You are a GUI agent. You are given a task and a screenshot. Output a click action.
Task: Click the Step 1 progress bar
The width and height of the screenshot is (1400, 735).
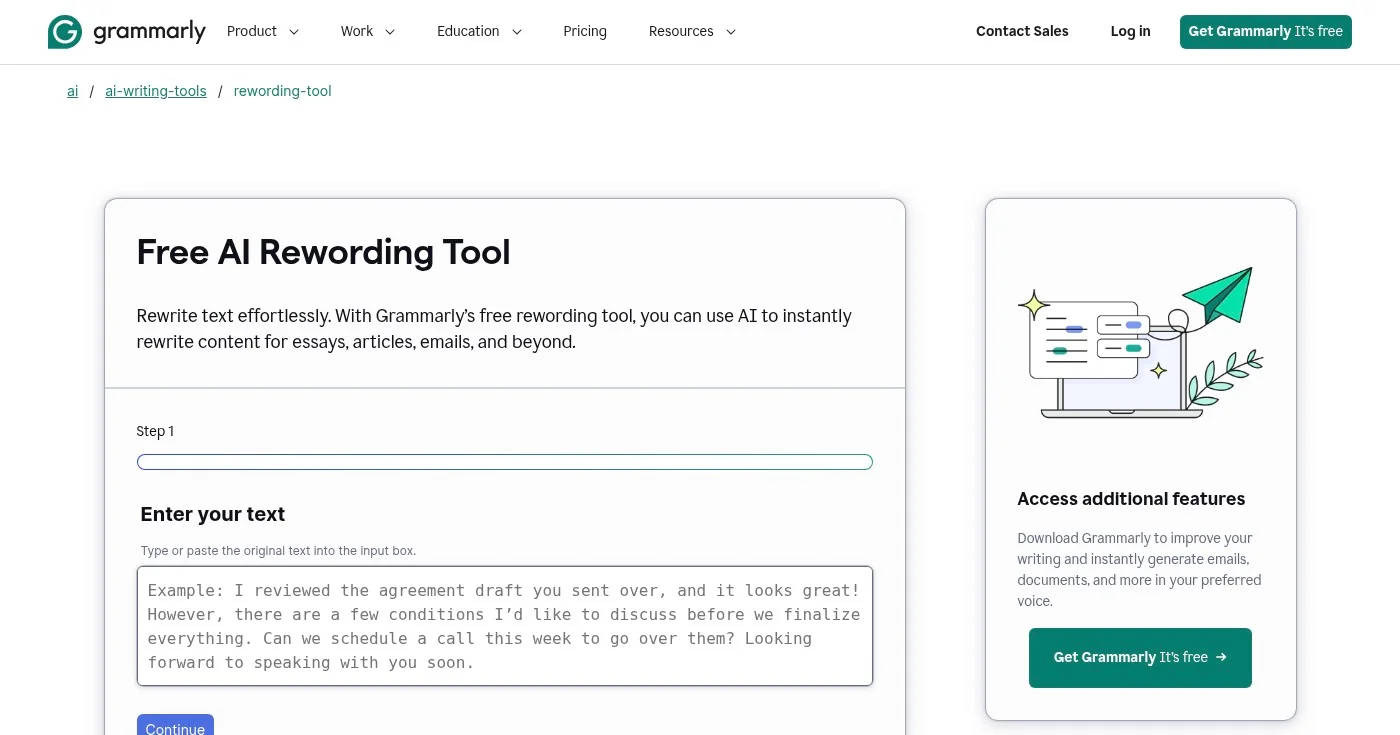coord(505,462)
